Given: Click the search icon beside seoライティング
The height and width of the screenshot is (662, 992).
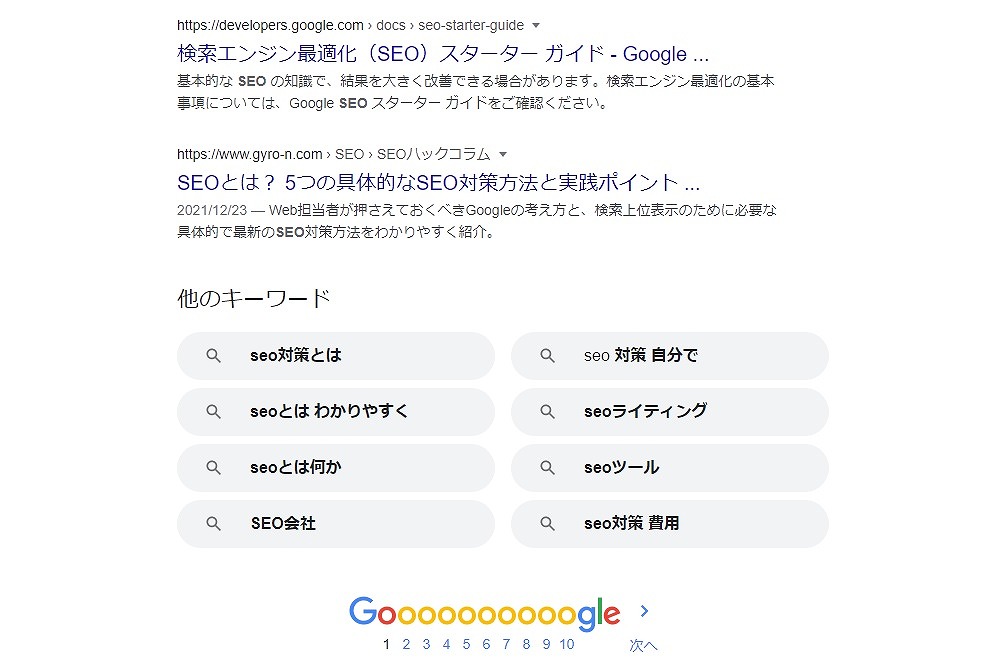Looking at the screenshot, I should pyautogui.click(x=547, y=412).
